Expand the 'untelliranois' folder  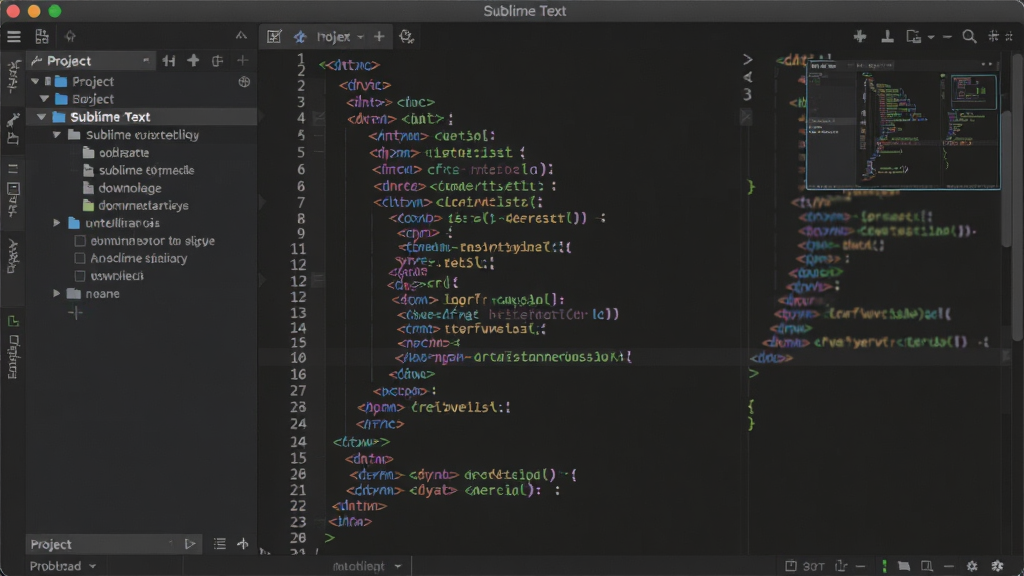[x=57, y=223]
